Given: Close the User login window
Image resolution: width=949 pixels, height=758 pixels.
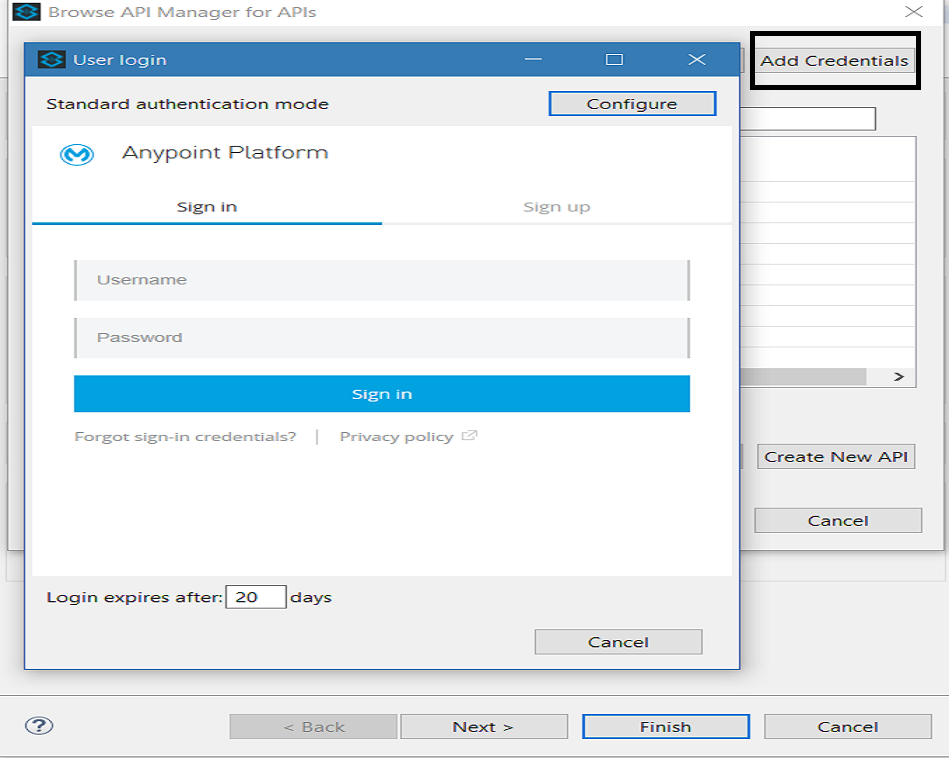Looking at the screenshot, I should [x=697, y=59].
